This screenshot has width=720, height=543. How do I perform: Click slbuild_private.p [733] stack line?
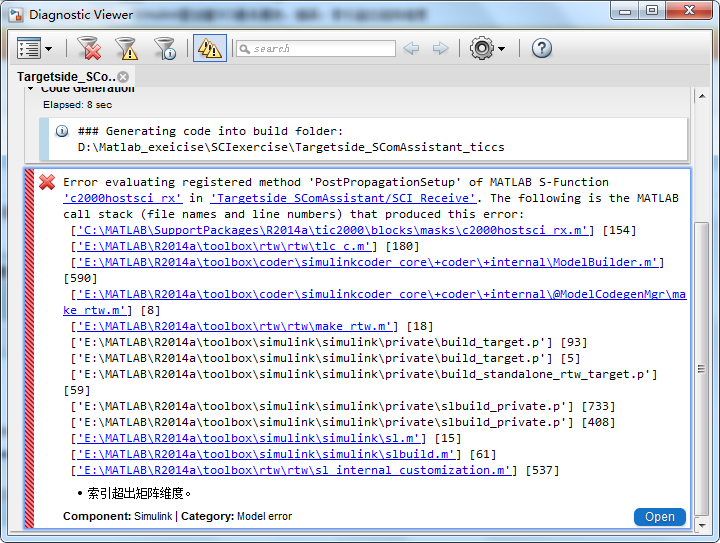[343, 407]
